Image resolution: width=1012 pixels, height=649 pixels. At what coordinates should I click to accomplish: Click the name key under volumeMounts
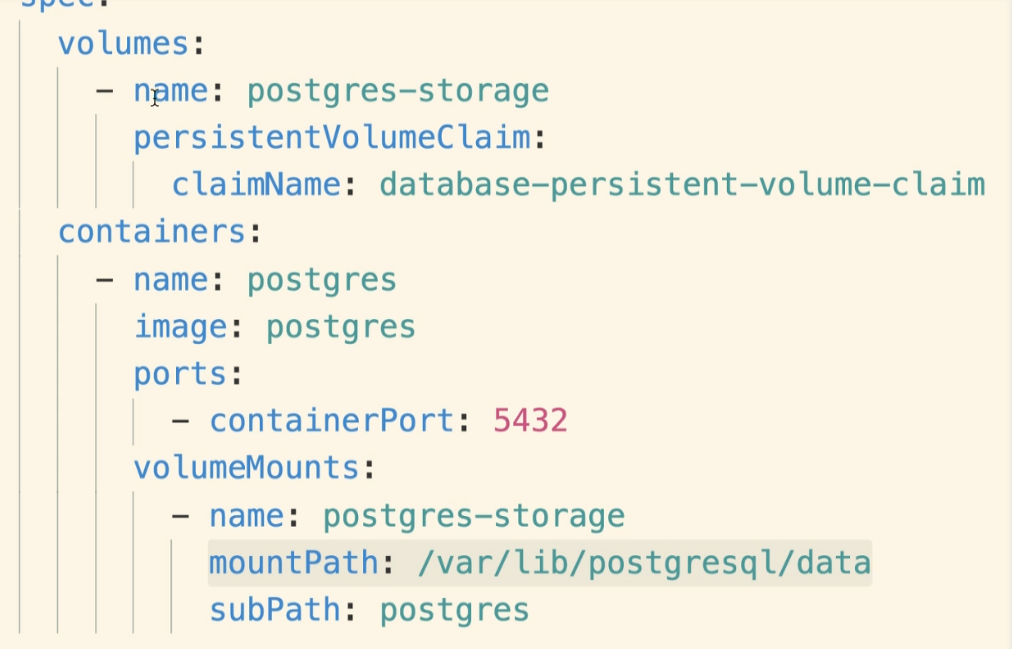[247, 516]
